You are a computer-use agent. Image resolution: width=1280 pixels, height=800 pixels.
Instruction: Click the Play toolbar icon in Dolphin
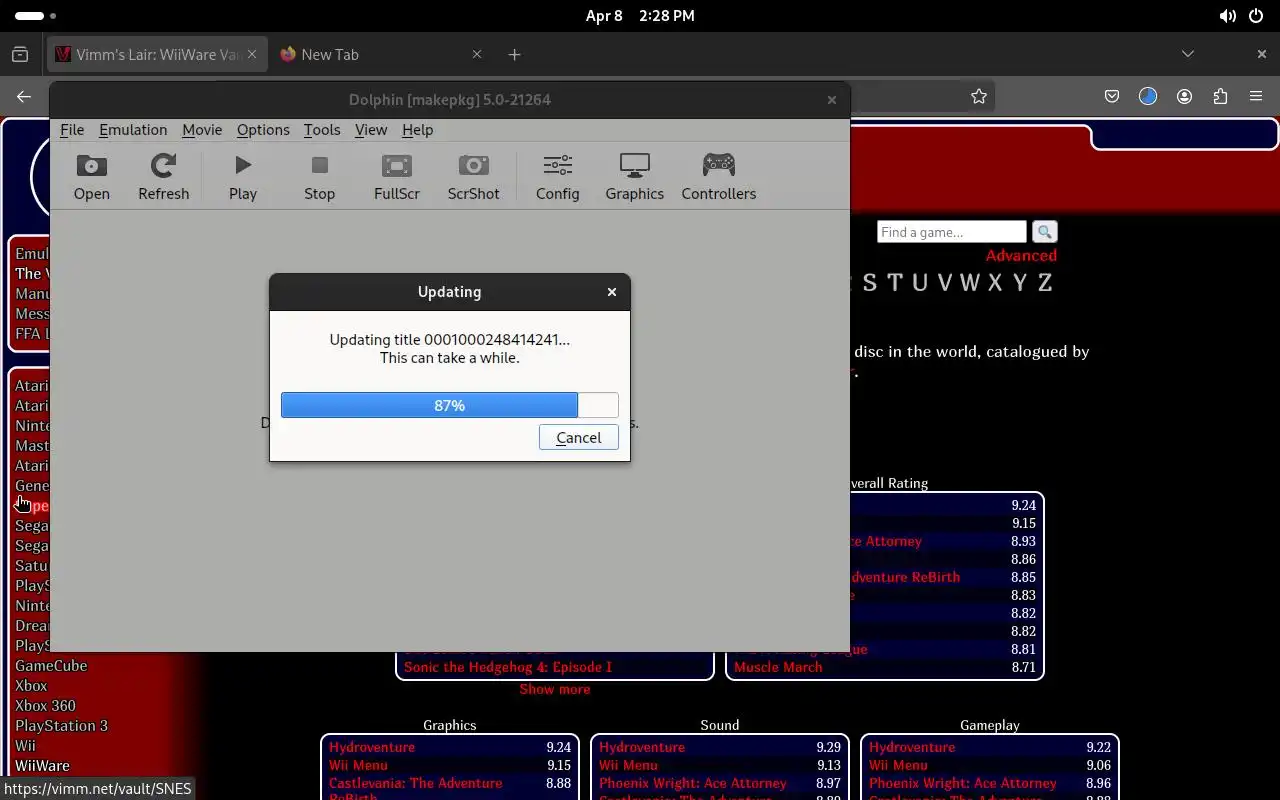[x=243, y=177]
